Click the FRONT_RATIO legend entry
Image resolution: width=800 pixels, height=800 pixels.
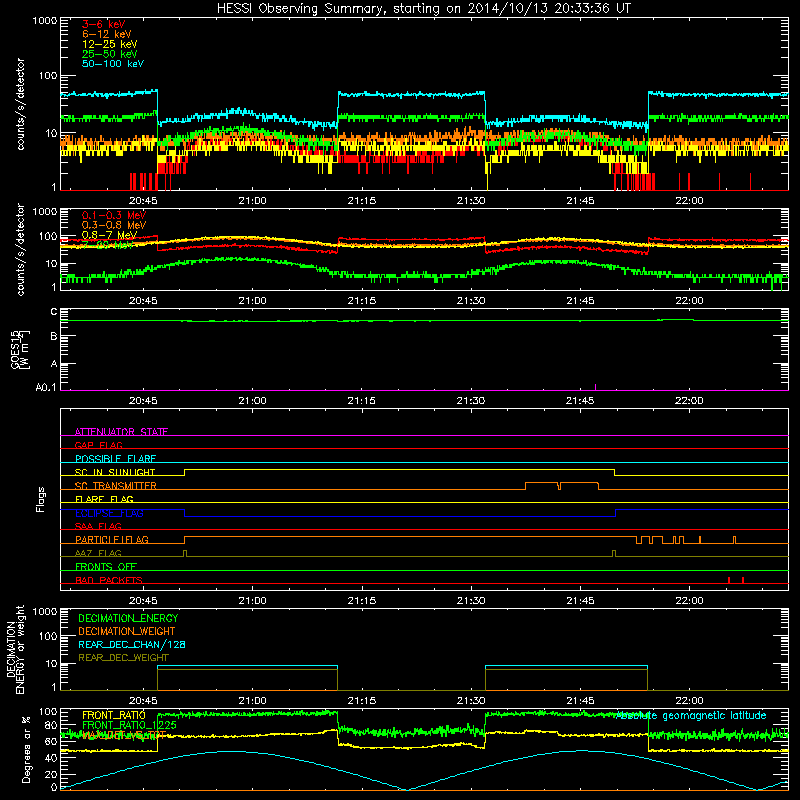coord(114,715)
